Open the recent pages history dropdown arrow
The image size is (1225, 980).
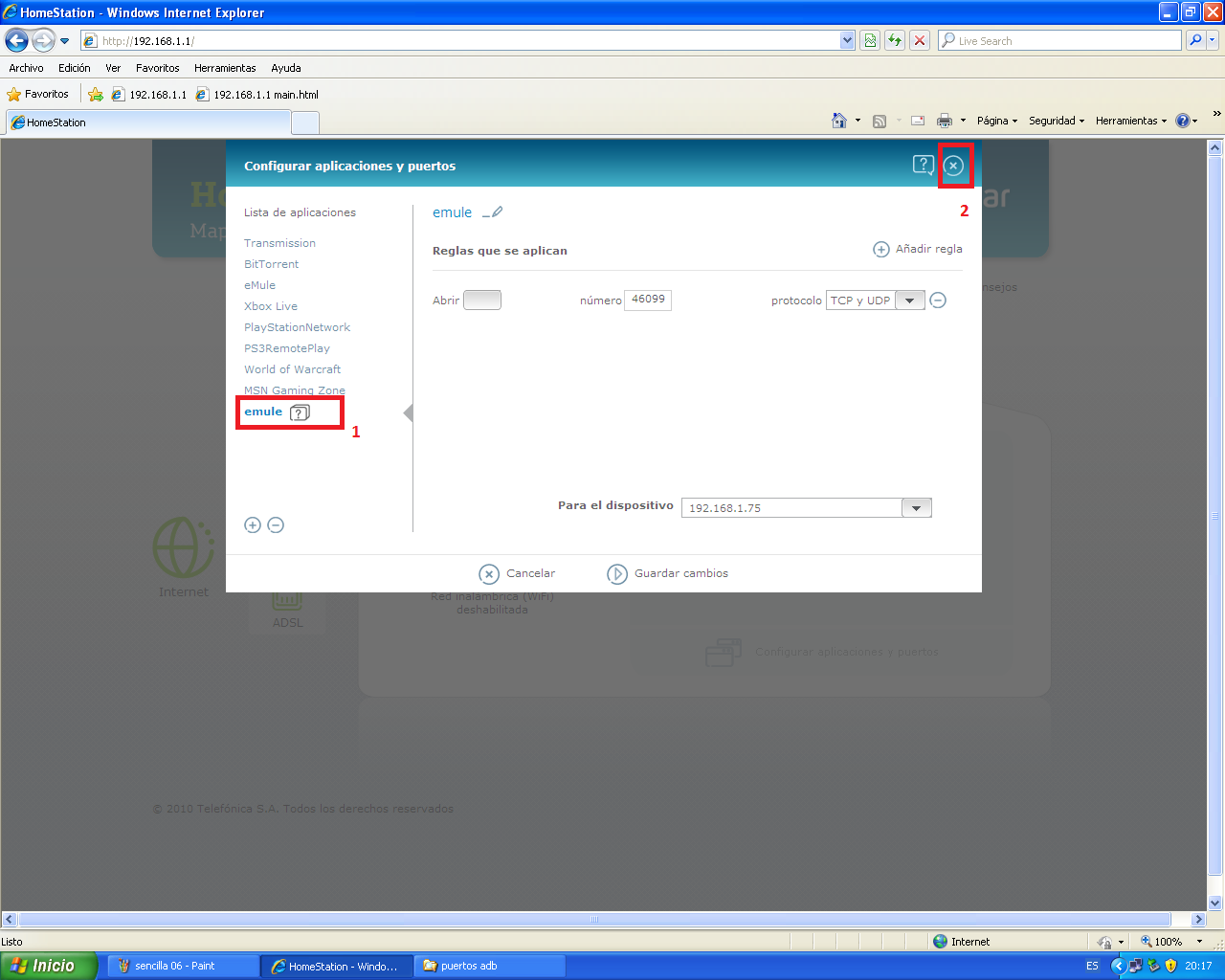65,41
